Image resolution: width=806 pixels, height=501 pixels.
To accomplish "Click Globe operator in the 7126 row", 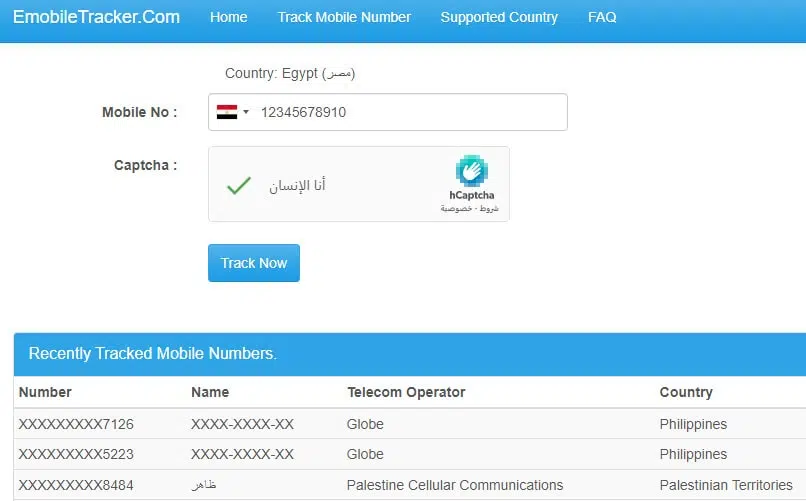I will pos(365,424).
